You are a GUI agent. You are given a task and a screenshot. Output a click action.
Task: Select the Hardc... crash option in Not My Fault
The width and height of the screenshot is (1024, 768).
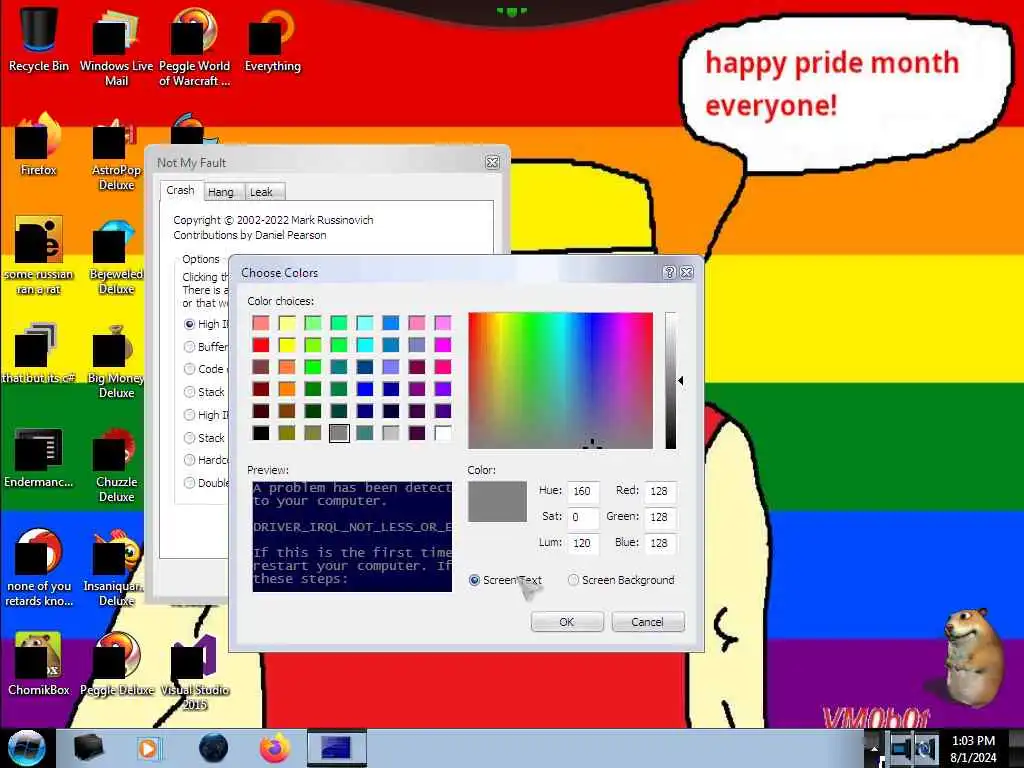click(189, 460)
